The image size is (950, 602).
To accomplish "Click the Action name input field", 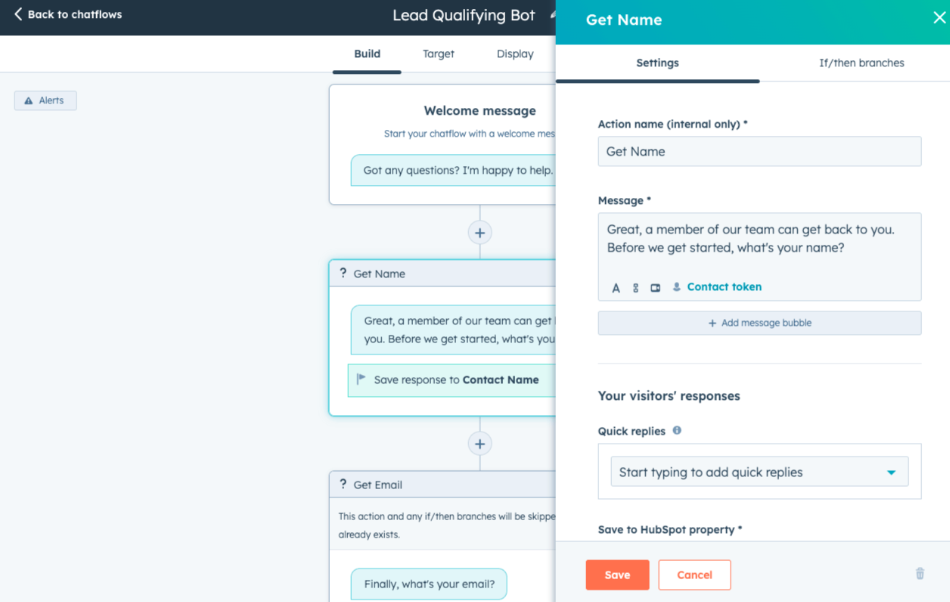I will 759,151.
